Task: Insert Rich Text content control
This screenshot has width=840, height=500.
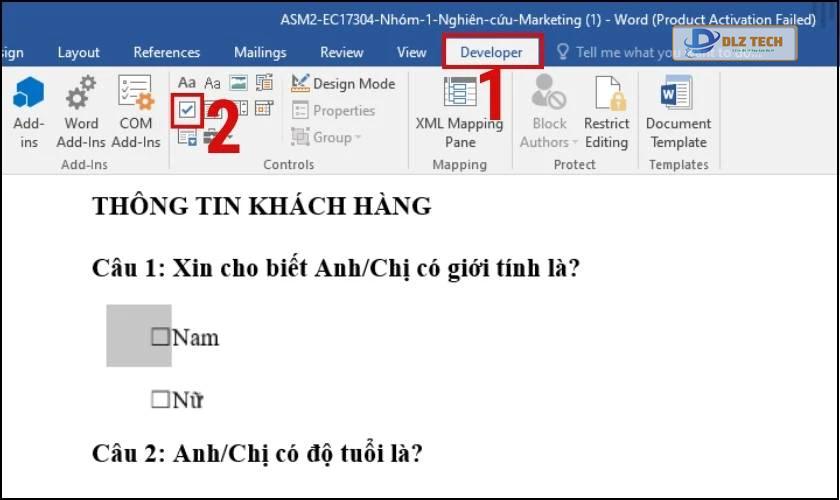Action: point(186,83)
